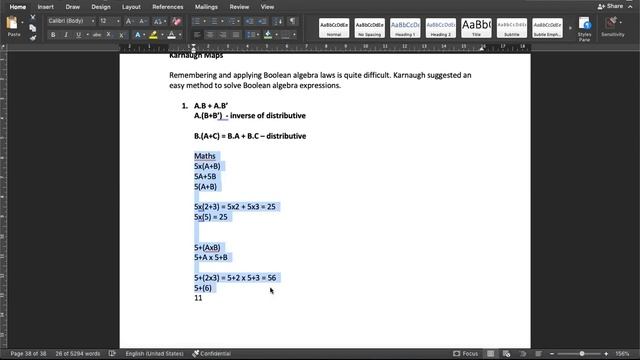
Task: Start a numbered list
Action: click(214, 21)
